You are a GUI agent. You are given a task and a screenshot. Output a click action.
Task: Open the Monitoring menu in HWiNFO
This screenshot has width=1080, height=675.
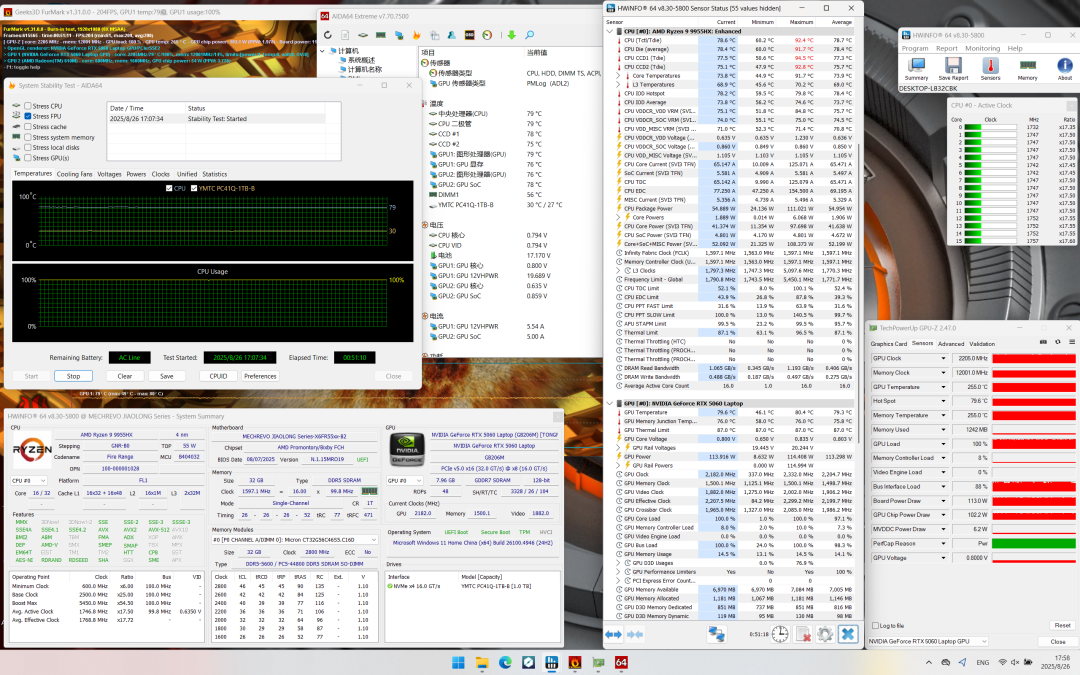(982, 48)
